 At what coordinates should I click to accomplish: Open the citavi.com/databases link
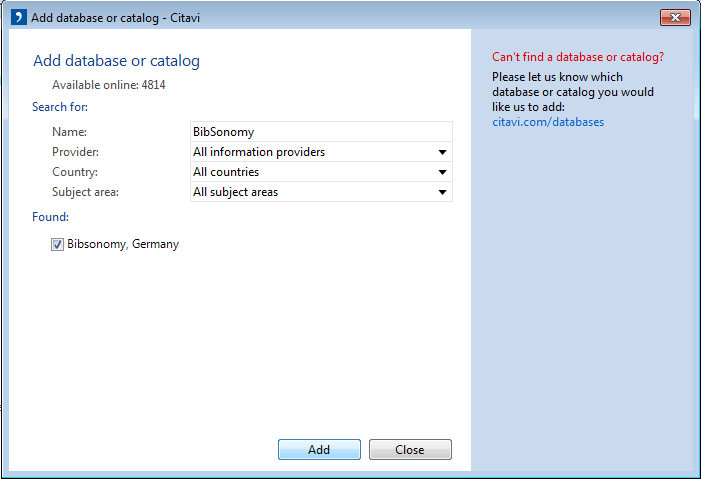[548, 122]
